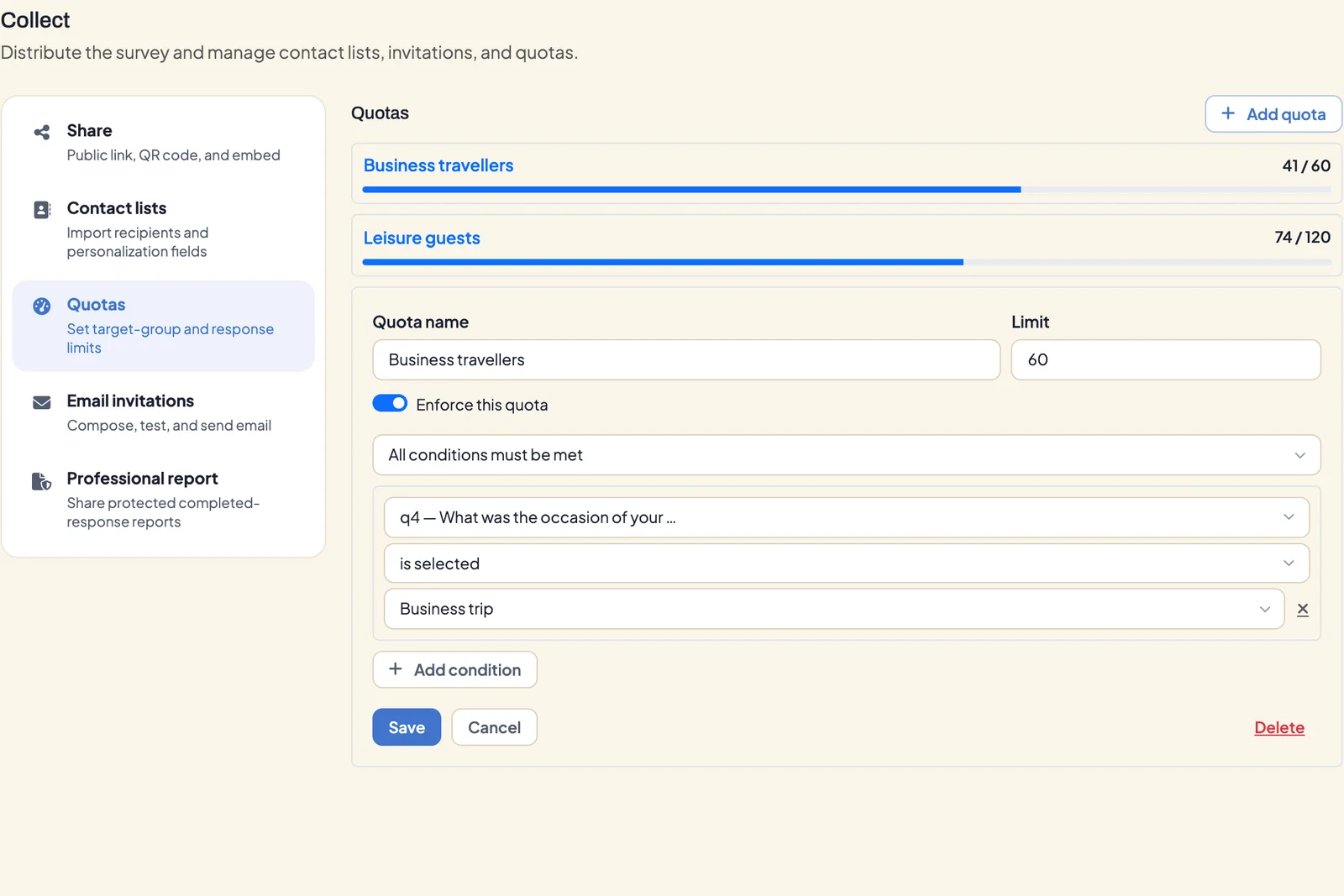Click the Quotas panel heading
This screenshot has height=896, width=1344.
[380, 113]
